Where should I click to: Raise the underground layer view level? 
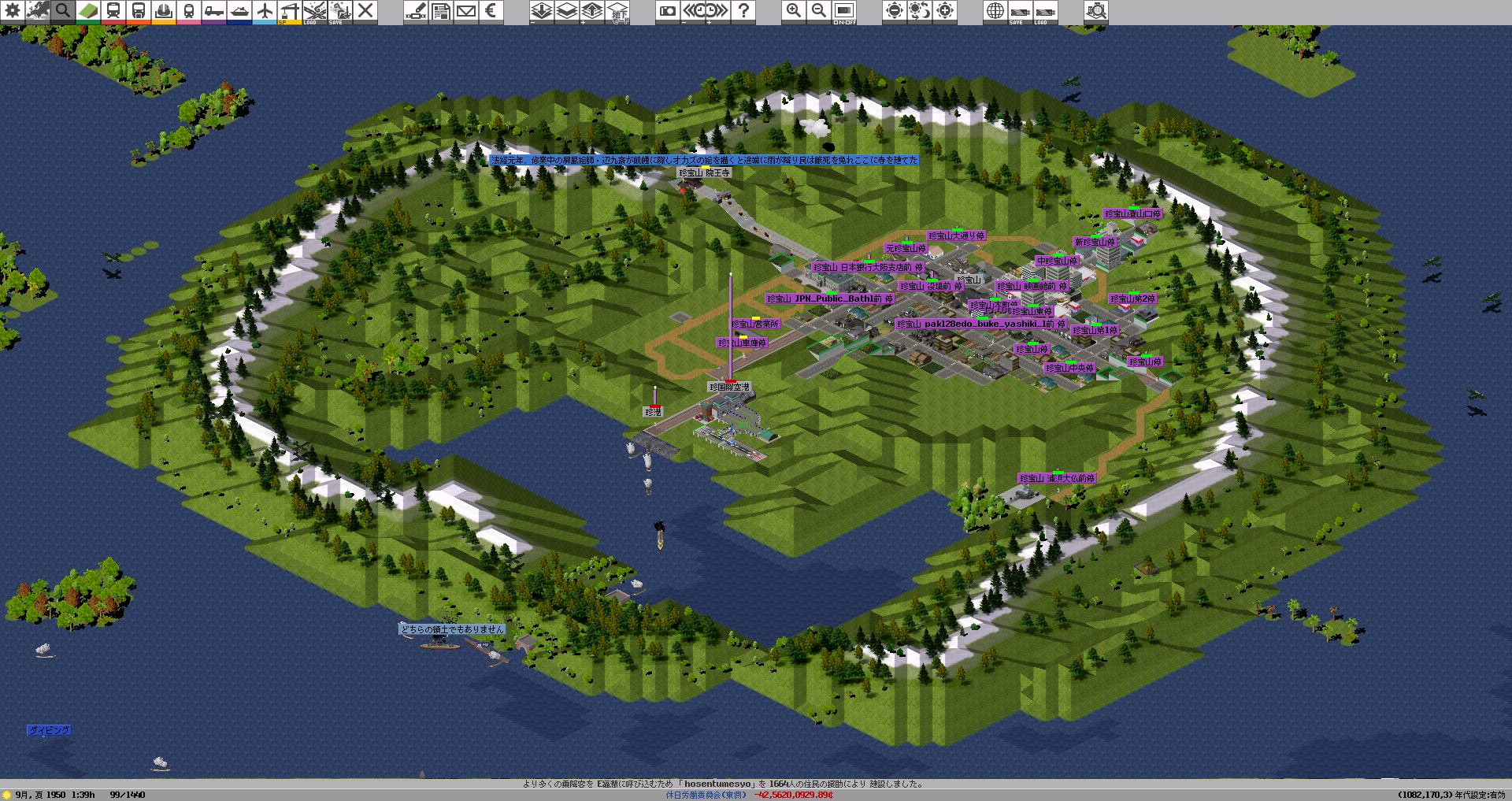[592, 12]
